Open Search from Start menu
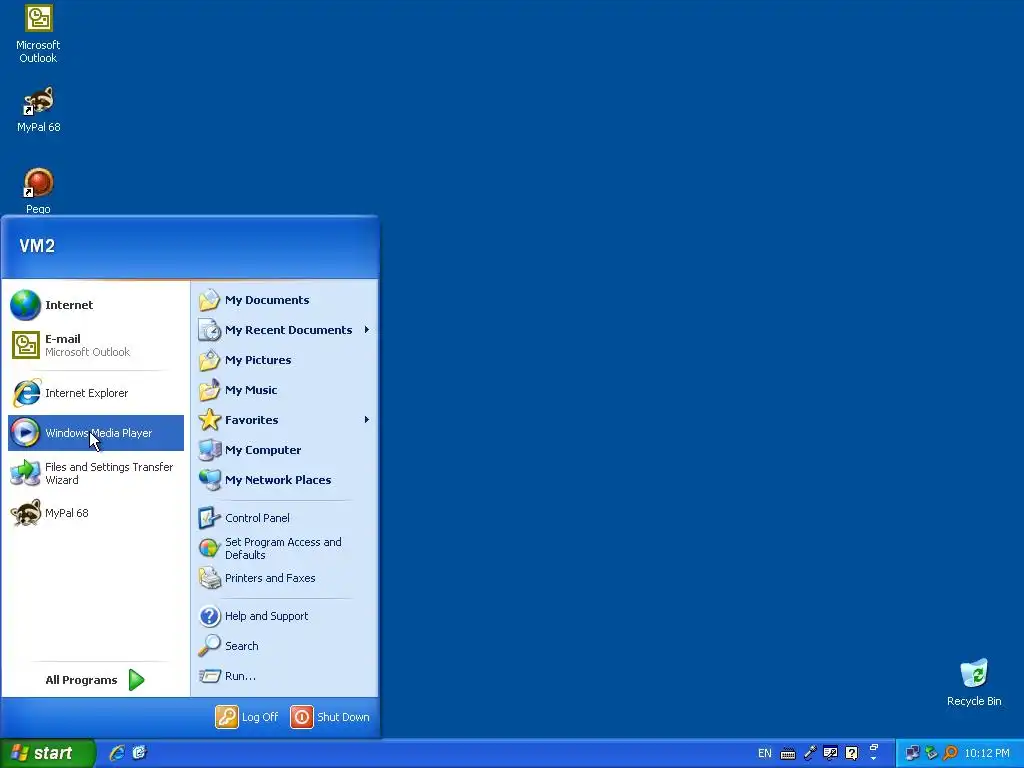Screen dimensions: 1024x768 tap(285, 646)
